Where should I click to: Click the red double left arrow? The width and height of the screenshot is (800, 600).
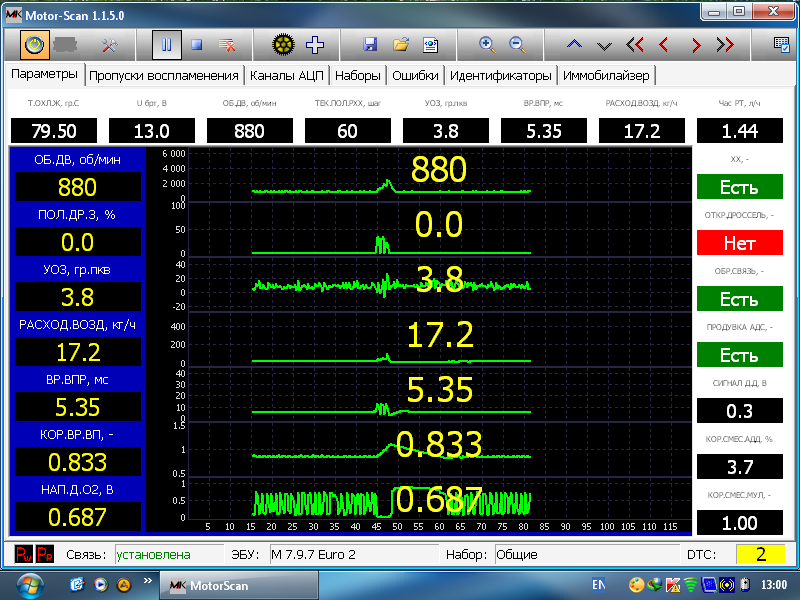[x=635, y=45]
